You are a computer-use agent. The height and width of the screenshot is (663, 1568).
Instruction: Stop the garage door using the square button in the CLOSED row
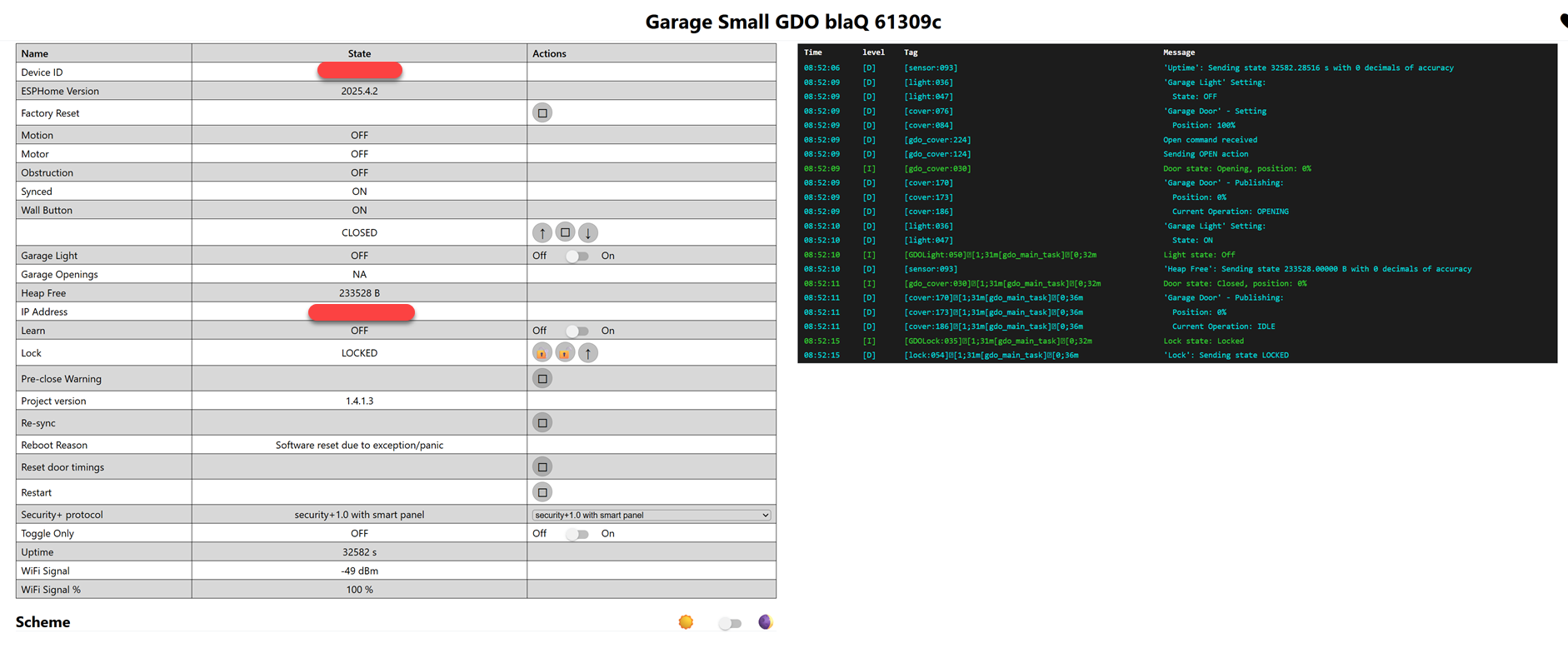point(565,232)
